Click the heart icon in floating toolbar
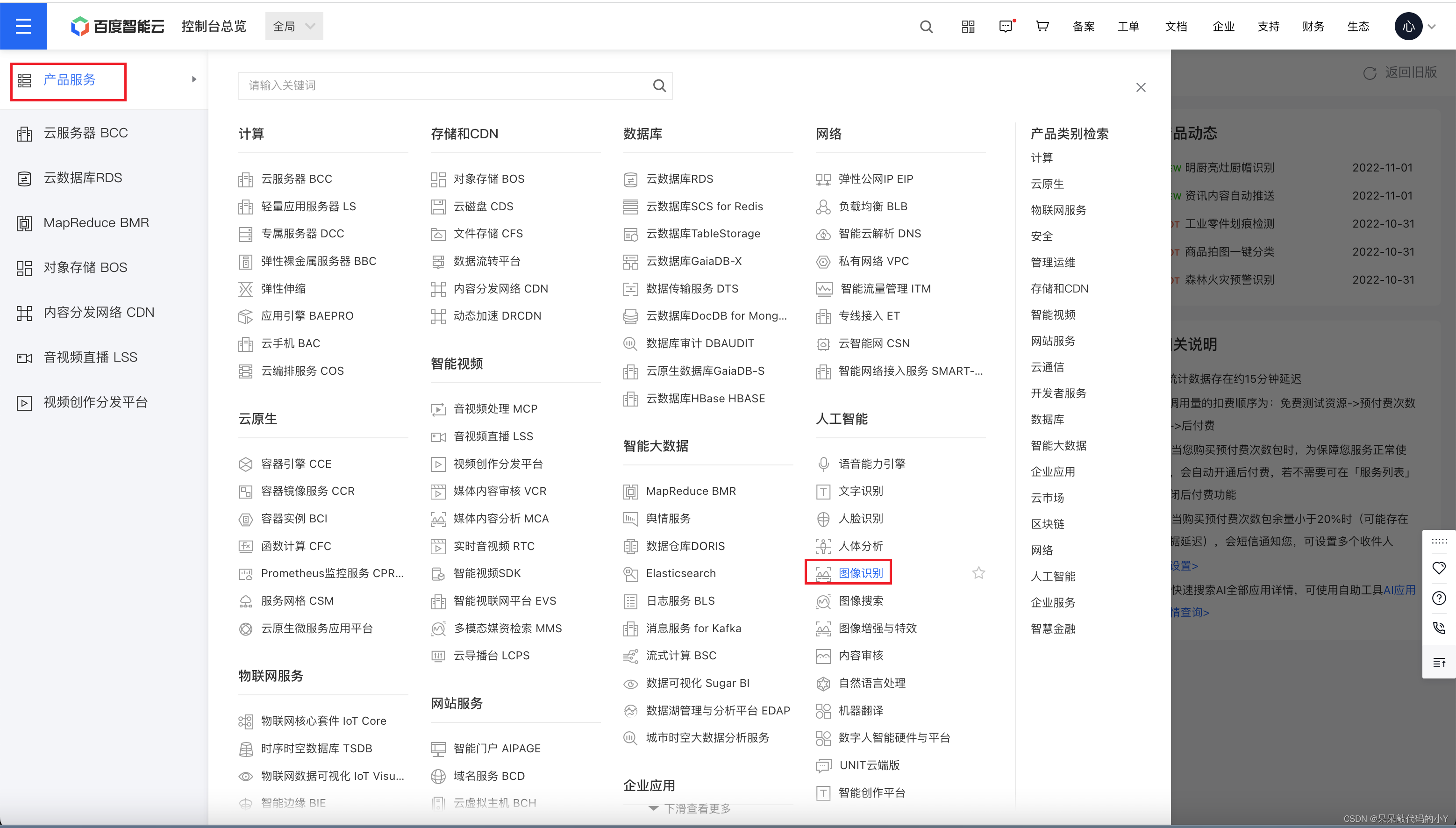Image resolution: width=1456 pixels, height=828 pixels. [1439, 568]
